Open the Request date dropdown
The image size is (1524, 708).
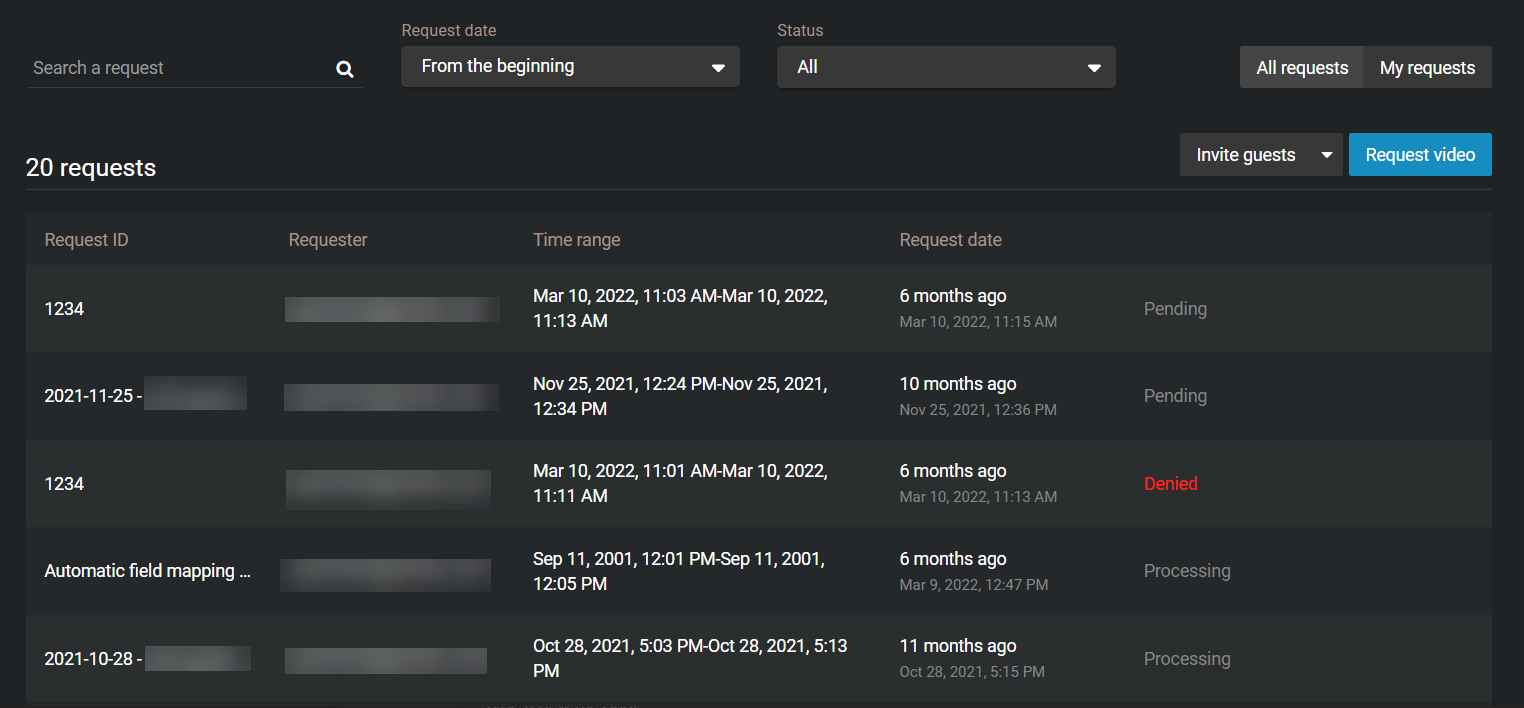click(570, 67)
